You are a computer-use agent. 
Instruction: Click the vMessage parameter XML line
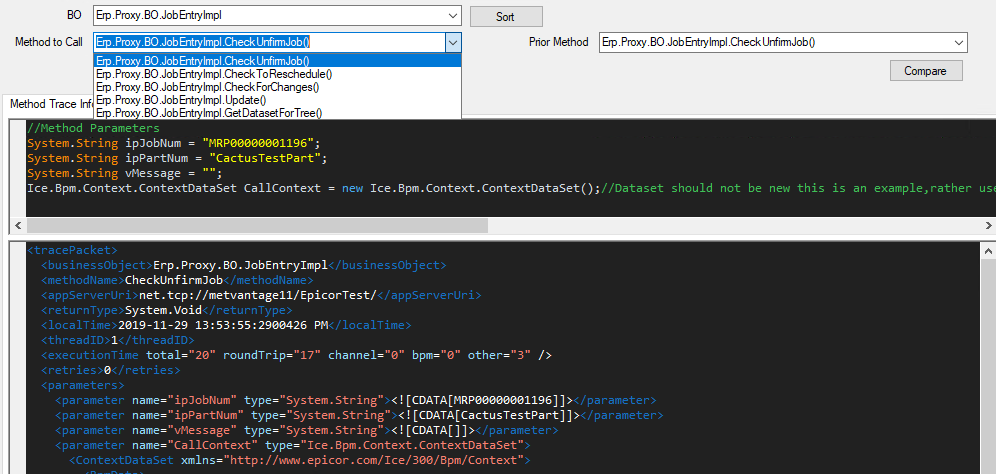coord(307,431)
